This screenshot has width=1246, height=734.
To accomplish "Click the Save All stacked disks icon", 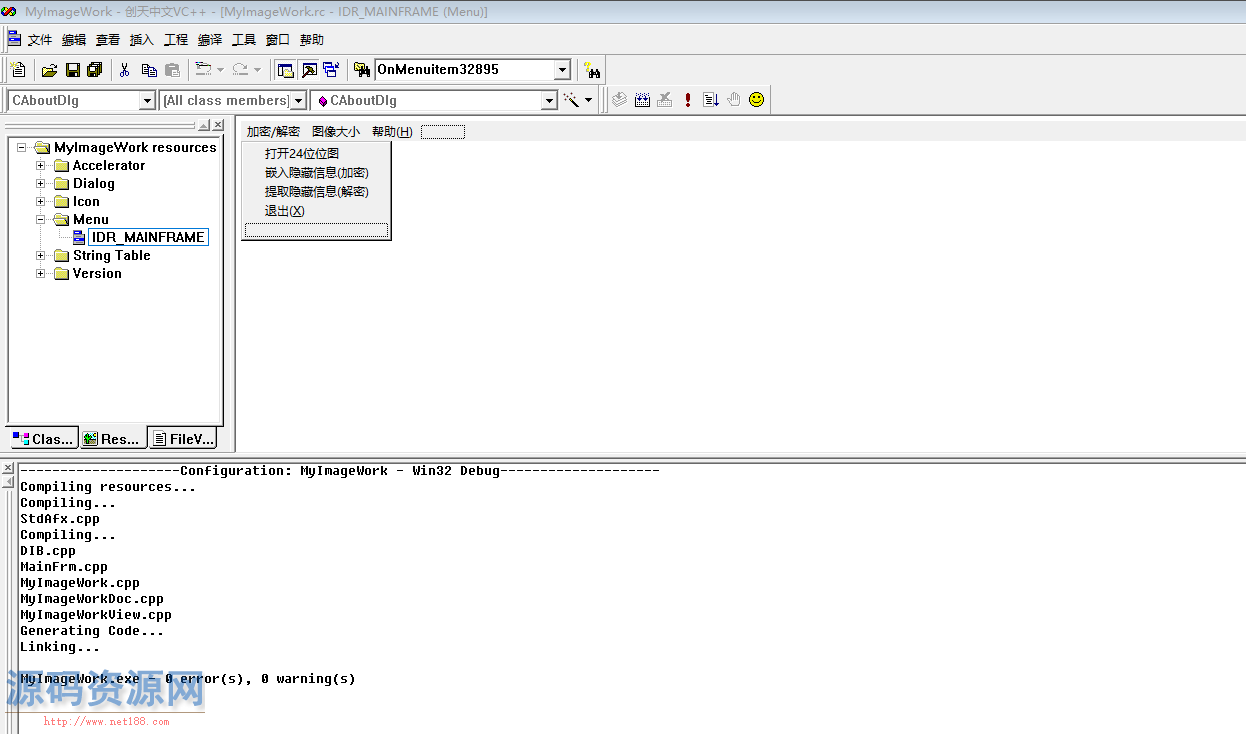I will pos(95,70).
